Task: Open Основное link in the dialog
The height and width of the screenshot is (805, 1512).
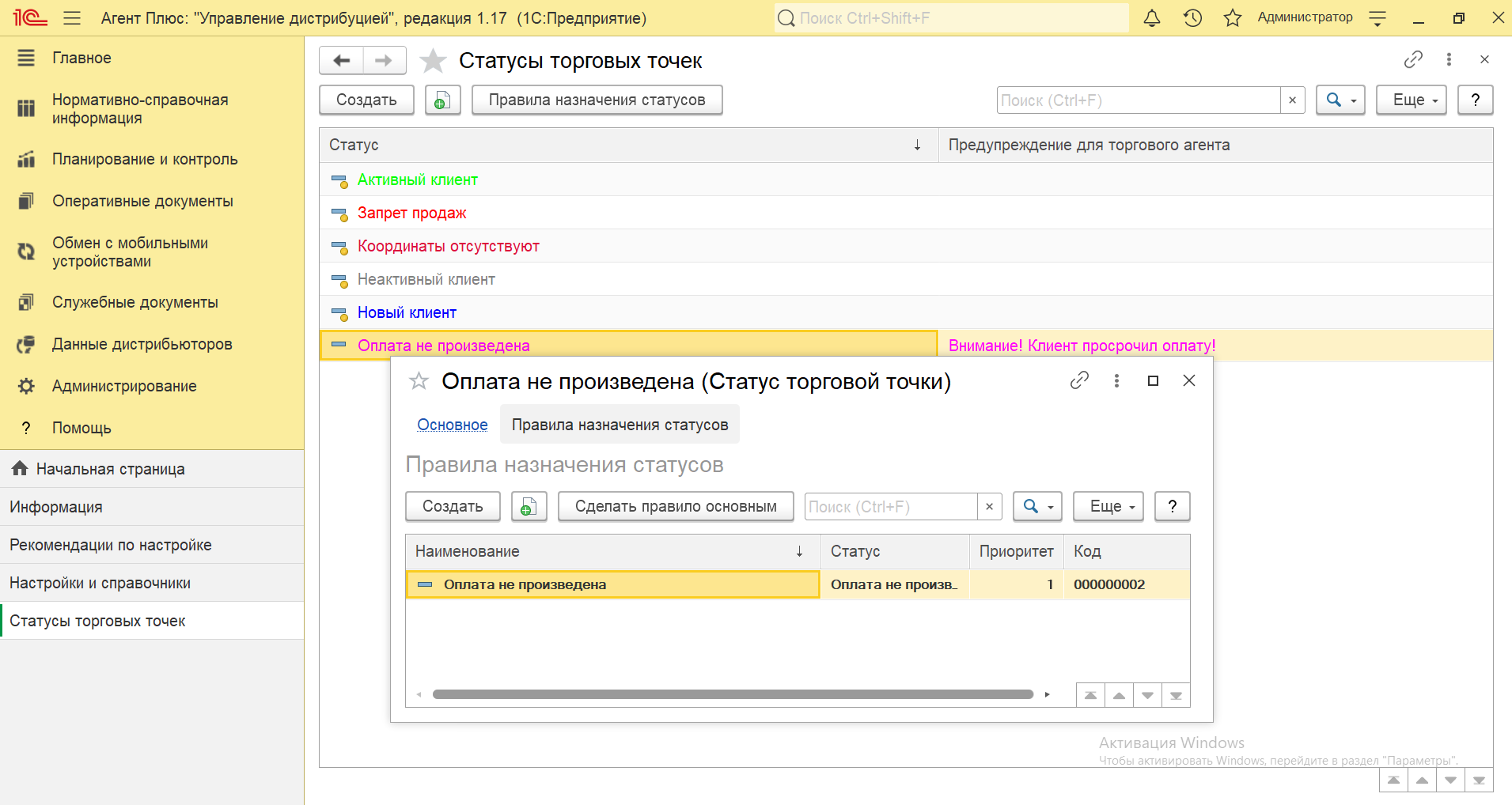Action: point(453,425)
